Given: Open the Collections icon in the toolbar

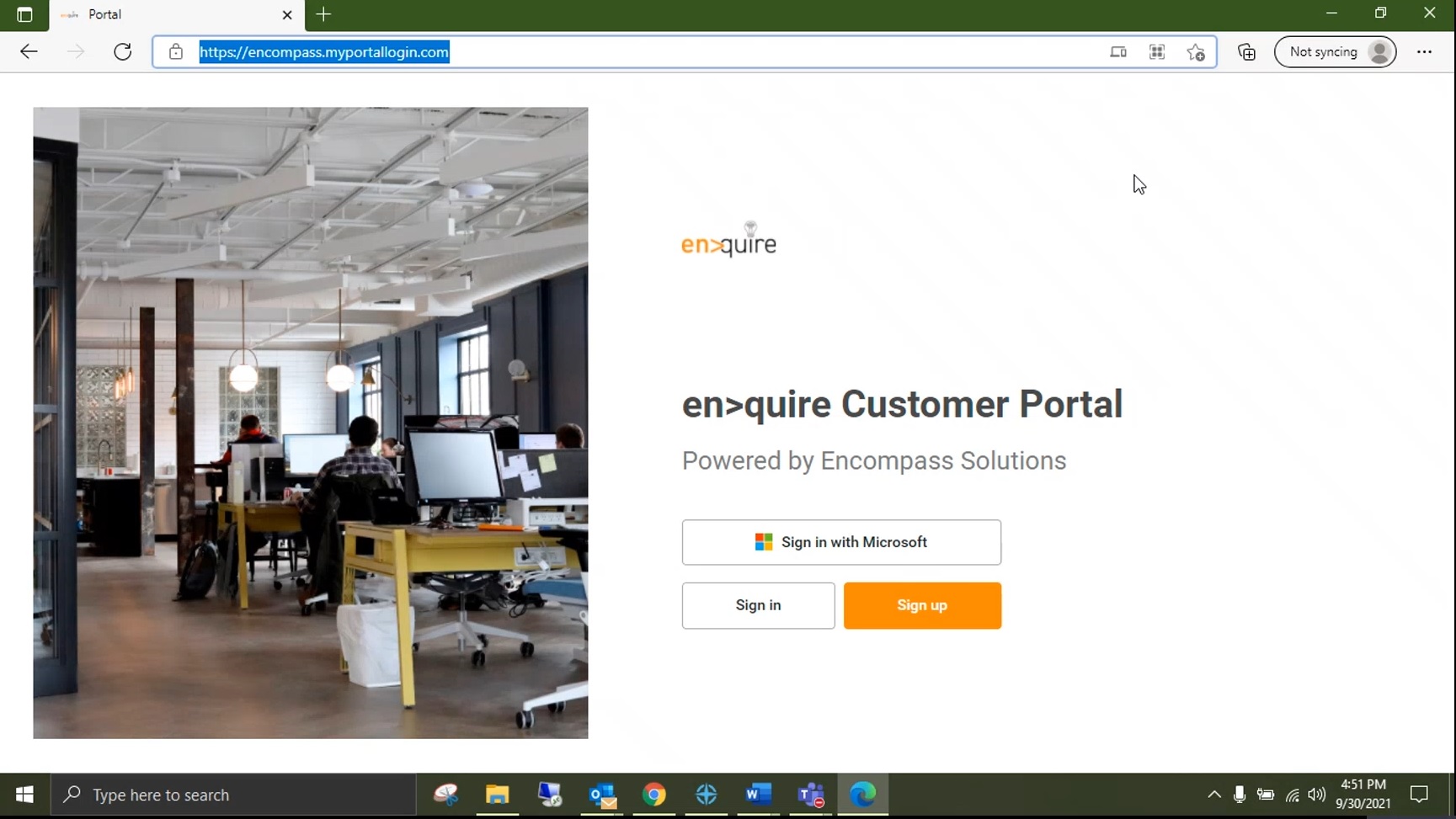Looking at the screenshot, I should (x=1247, y=52).
